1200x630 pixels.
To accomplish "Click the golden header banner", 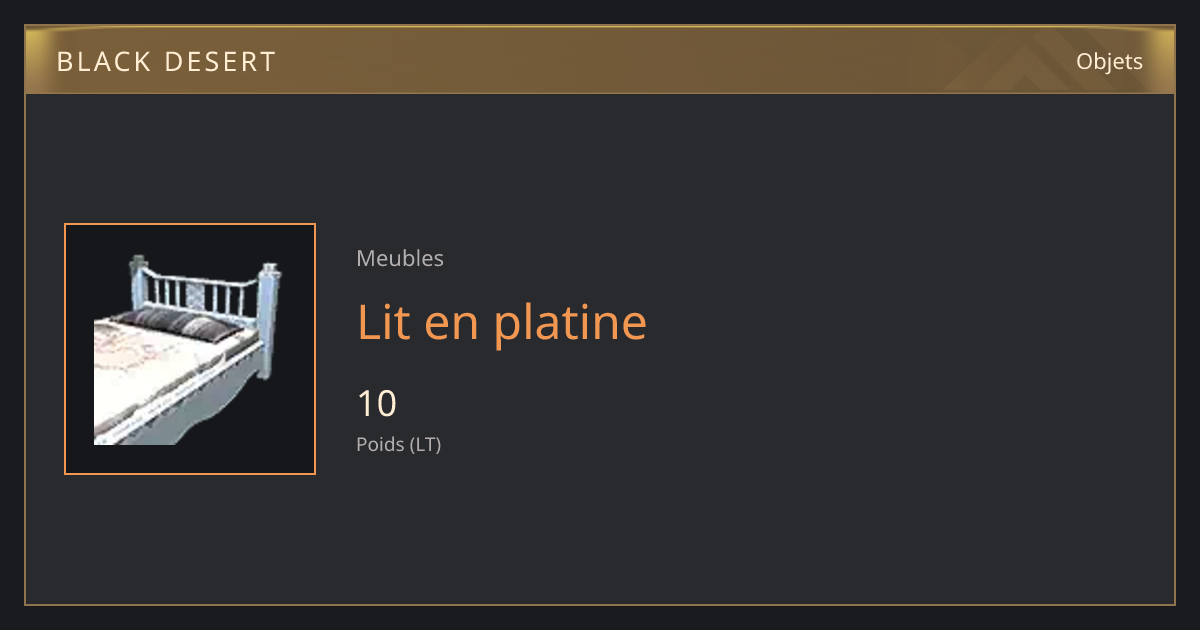I will click(600, 61).
